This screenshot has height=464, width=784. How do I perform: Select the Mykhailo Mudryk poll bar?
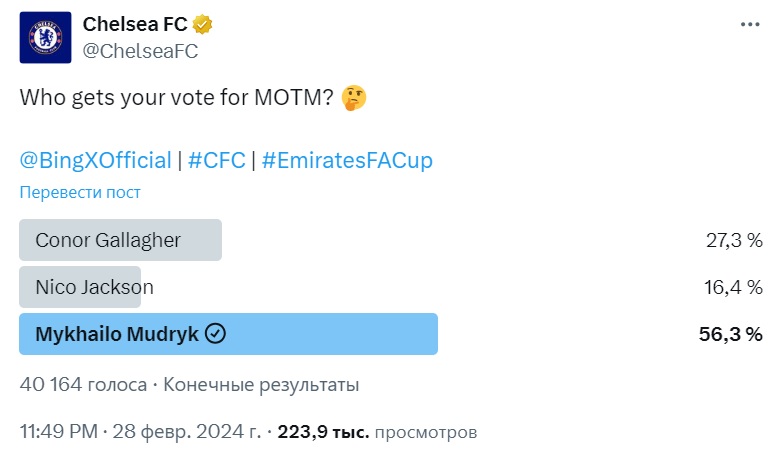coord(228,334)
